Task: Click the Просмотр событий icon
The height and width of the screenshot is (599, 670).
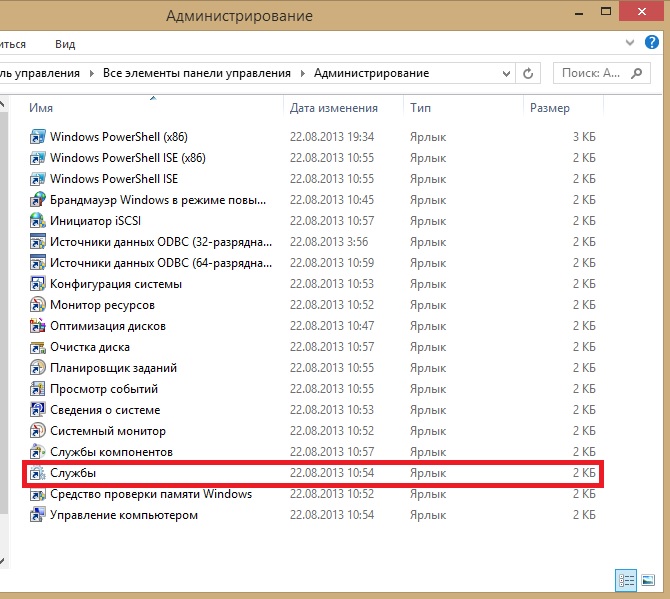Action: [38, 389]
